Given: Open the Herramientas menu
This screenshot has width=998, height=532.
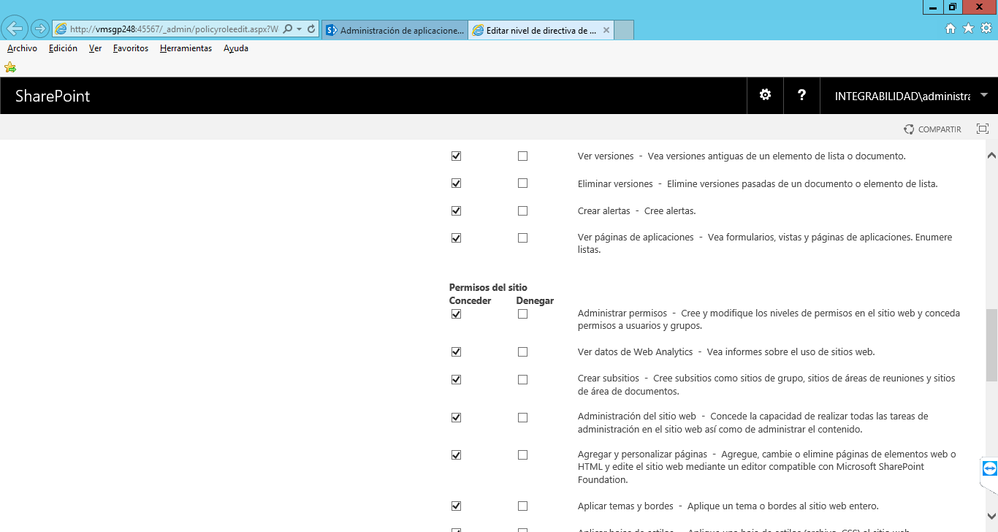Looking at the screenshot, I should point(186,48).
